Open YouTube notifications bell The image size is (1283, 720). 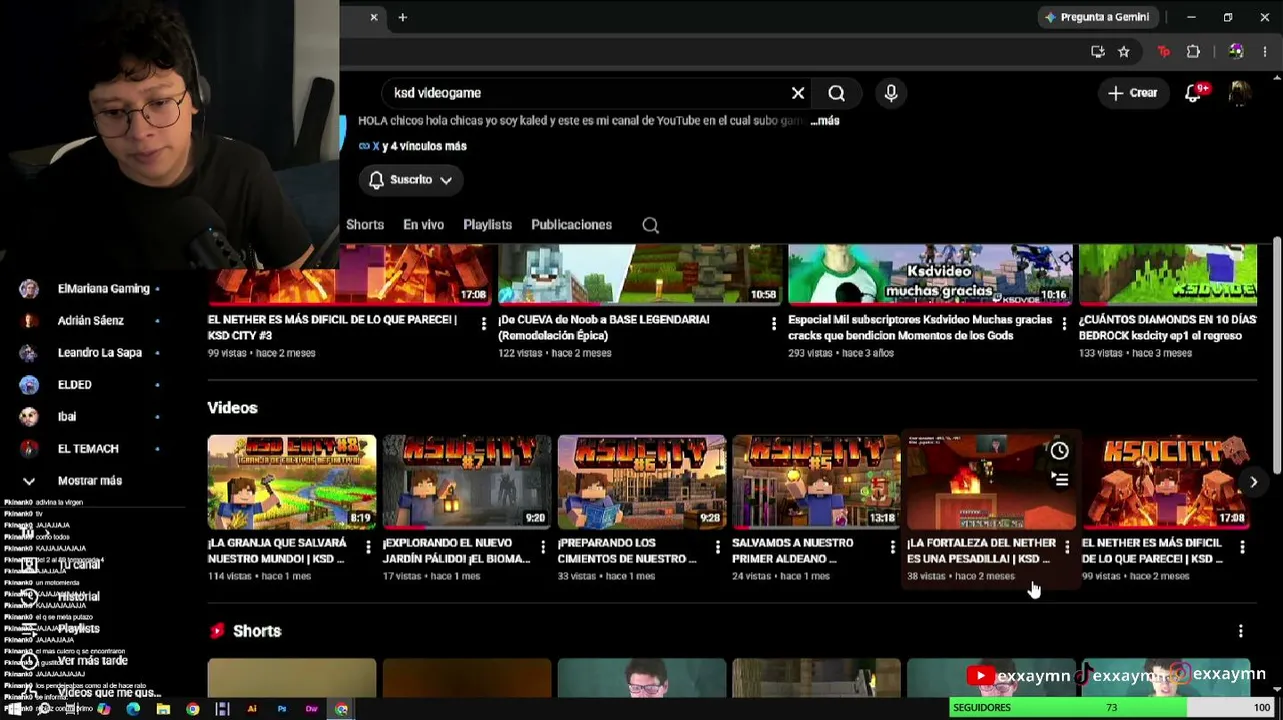coord(1193,93)
